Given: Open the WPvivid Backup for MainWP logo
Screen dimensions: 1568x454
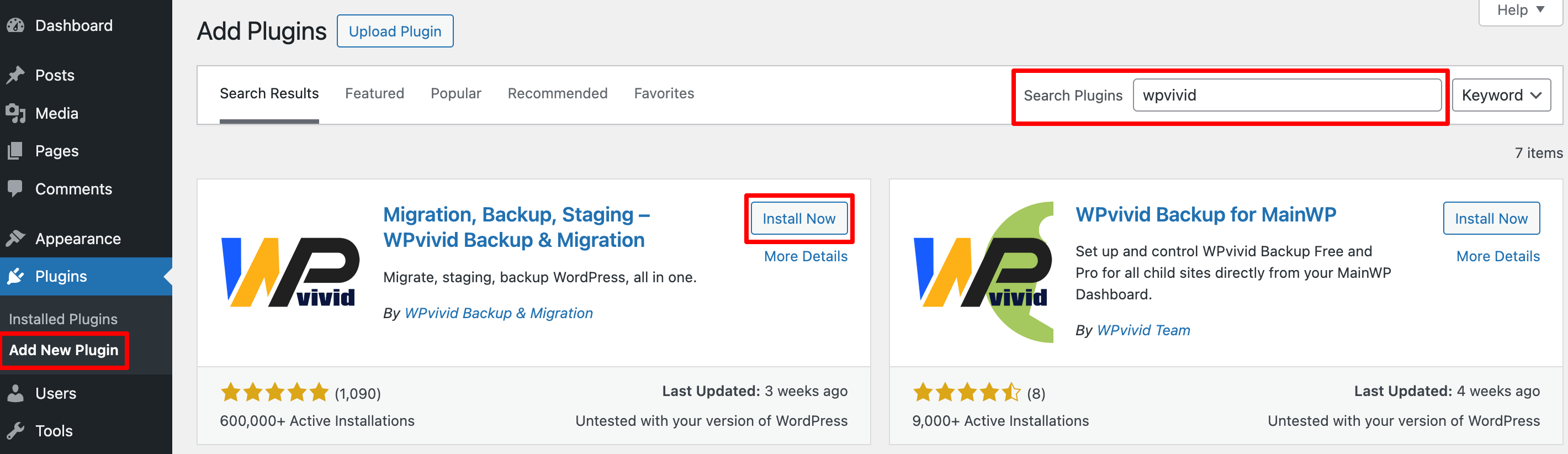Looking at the screenshot, I should [x=983, y=272].
